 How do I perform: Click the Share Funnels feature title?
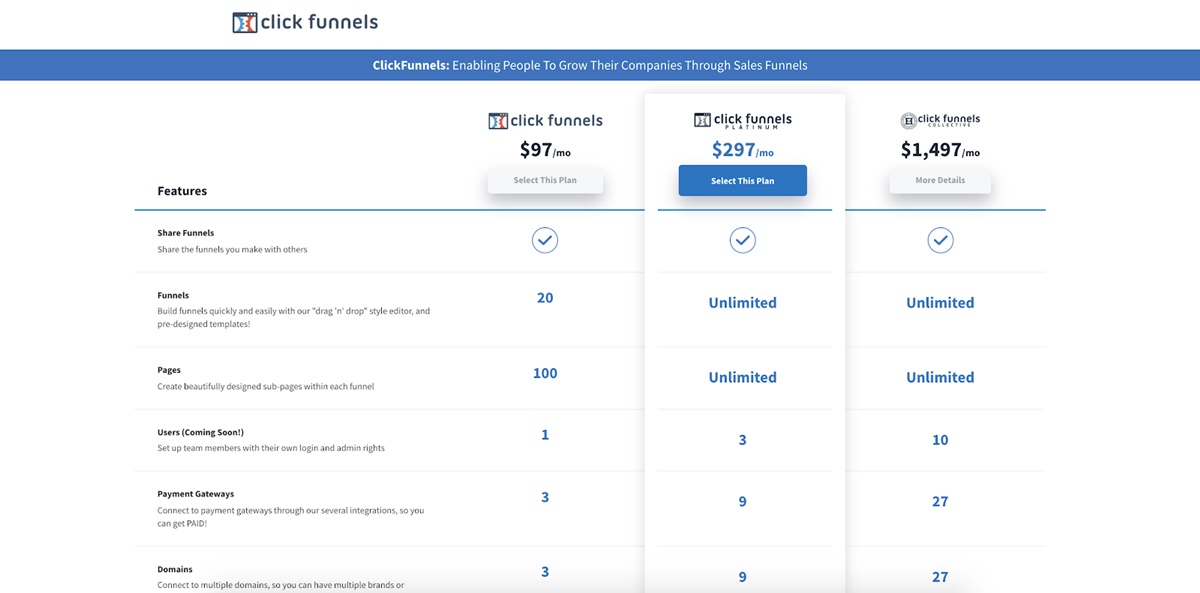186,233
